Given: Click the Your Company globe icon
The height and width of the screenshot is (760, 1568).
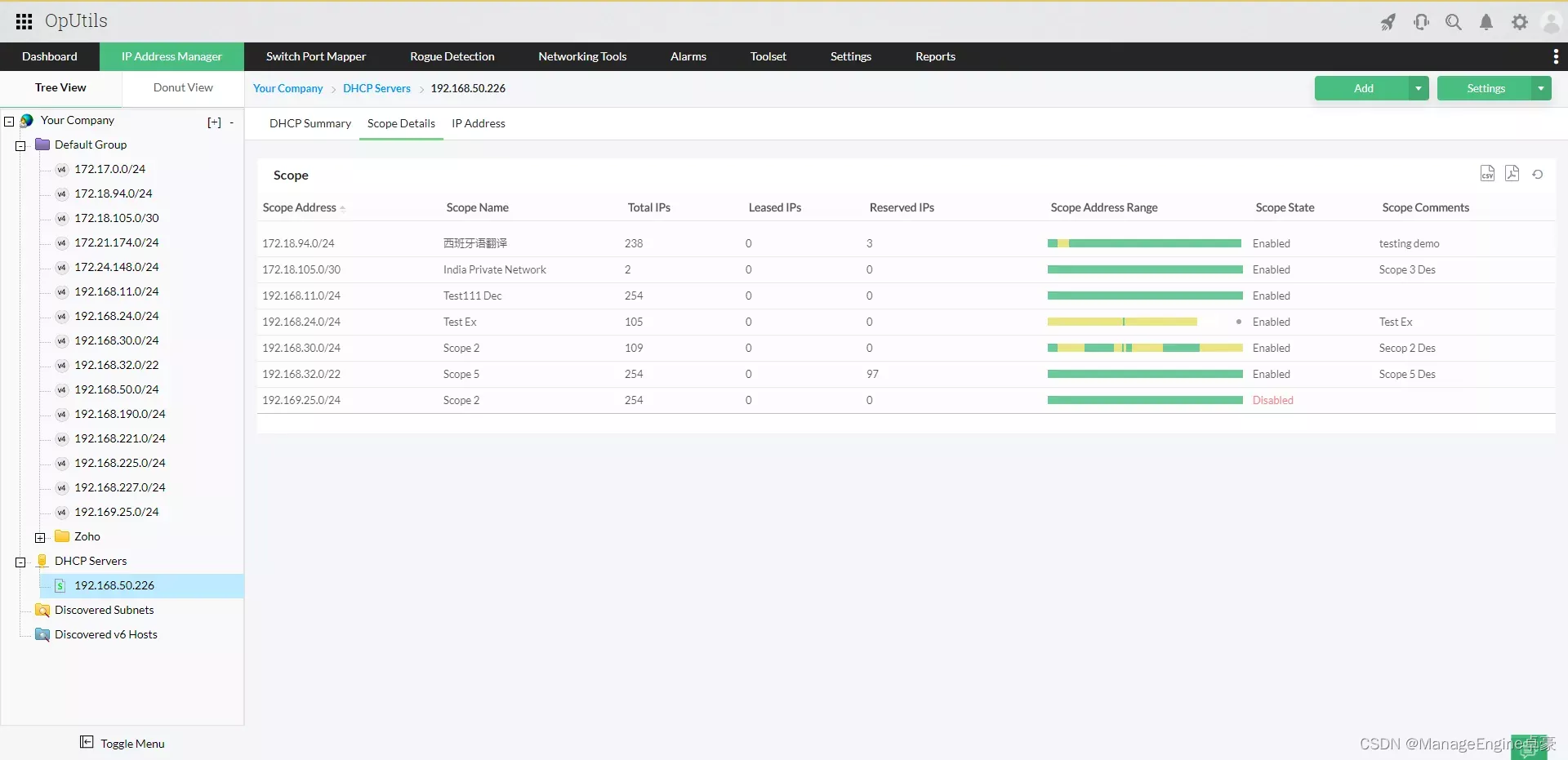Looking at the screenshot, I should [26, 121].
